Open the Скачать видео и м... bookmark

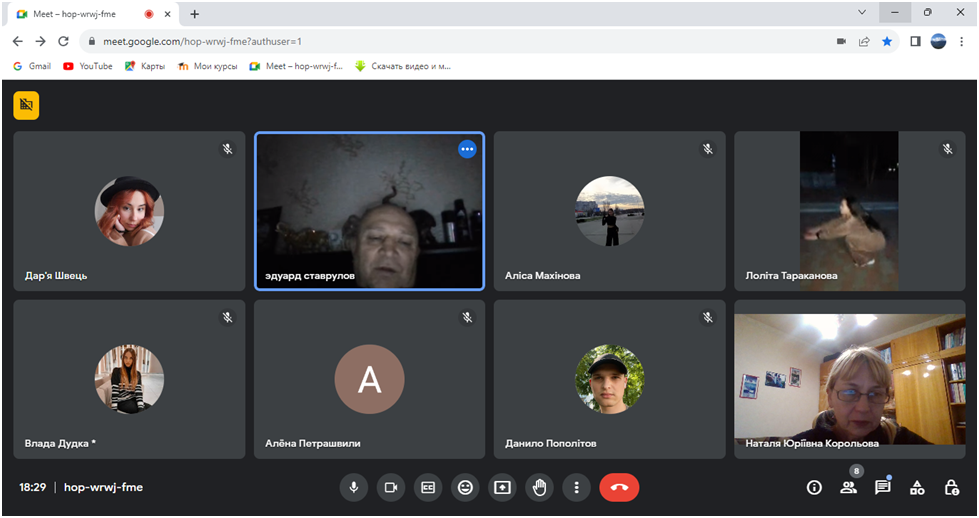pyautogui.click(x=403, y=66)
